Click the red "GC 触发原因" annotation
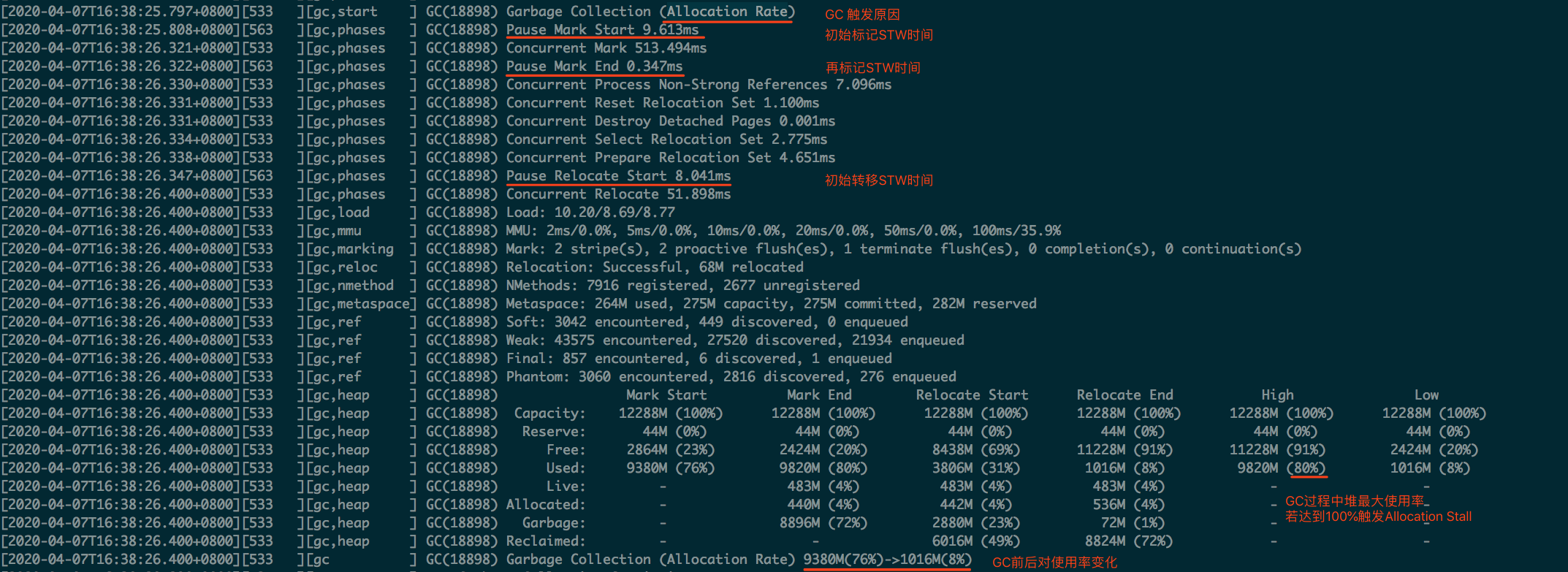The width and height of the screenshot is (1568, 572). (x=862, y=15)
